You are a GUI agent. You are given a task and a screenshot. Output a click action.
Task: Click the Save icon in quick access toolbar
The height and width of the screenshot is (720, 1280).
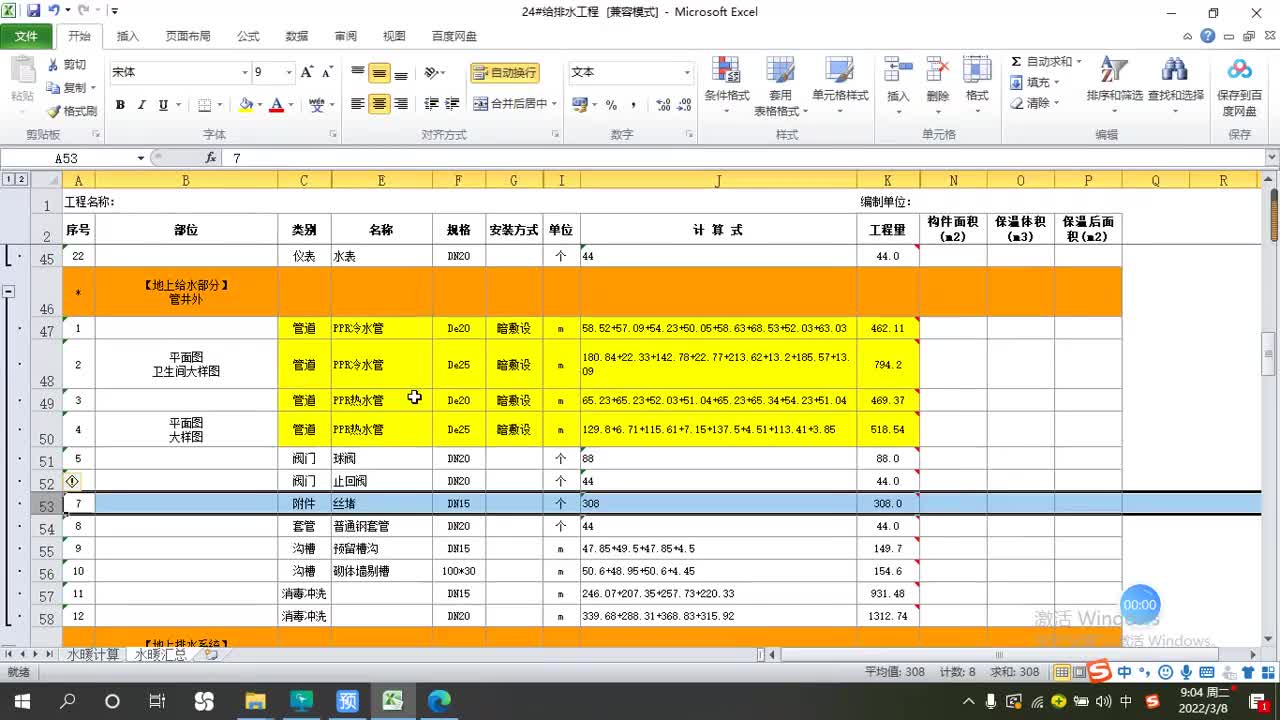pos(34,11)
